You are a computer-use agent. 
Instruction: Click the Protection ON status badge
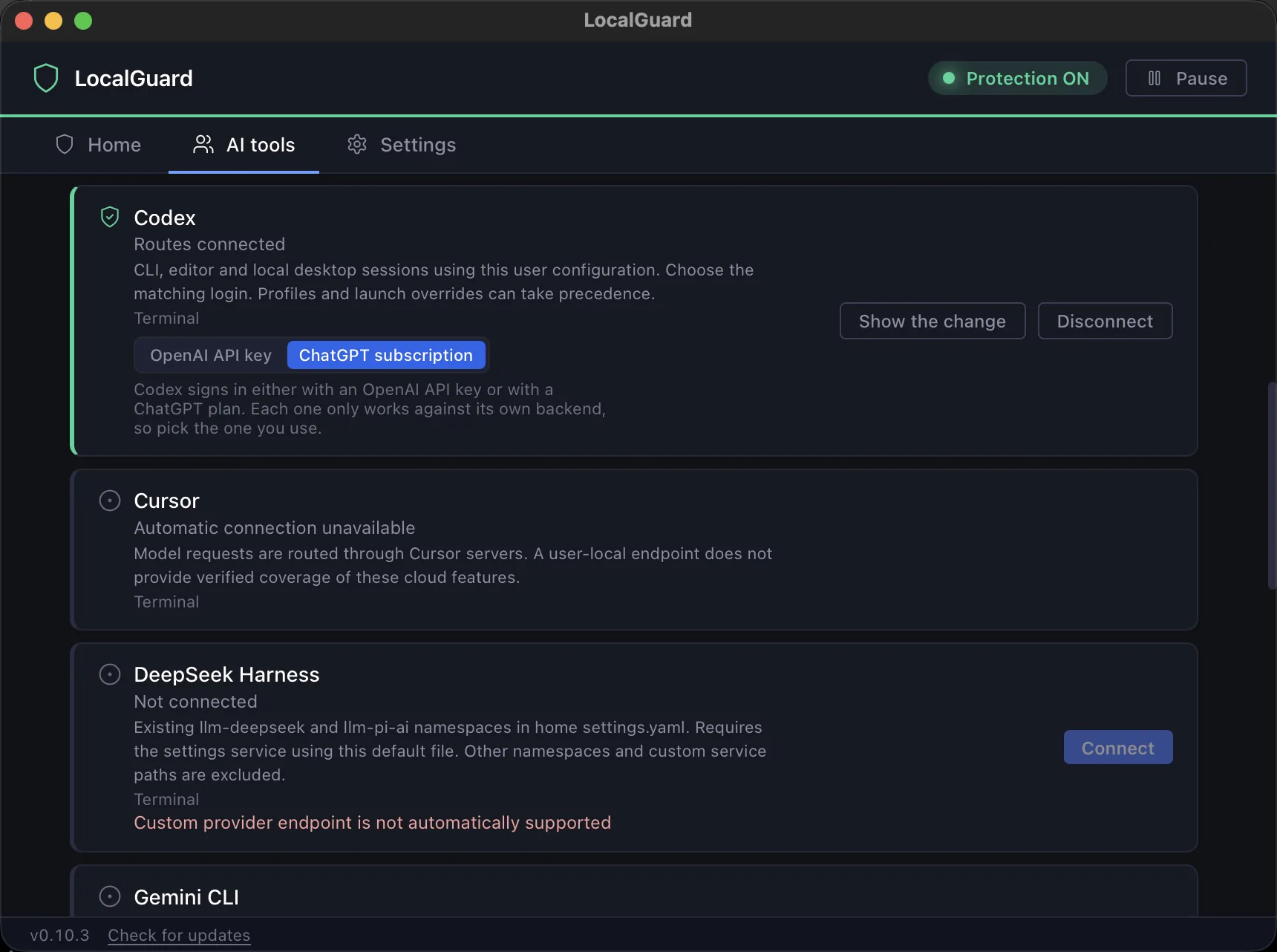(x=1018, y=78)
